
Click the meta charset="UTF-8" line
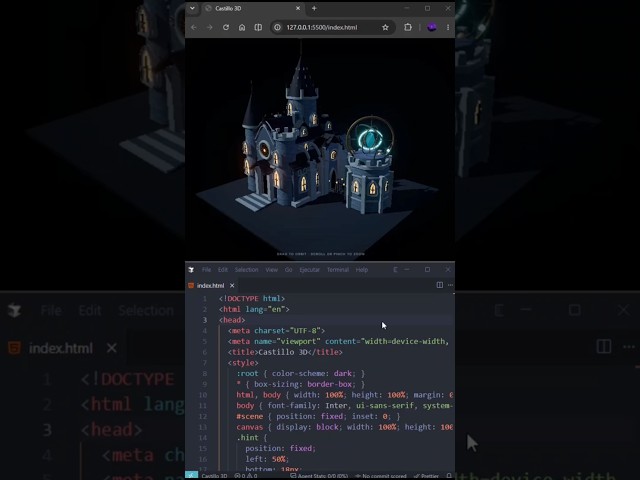(x=276, y=331)
